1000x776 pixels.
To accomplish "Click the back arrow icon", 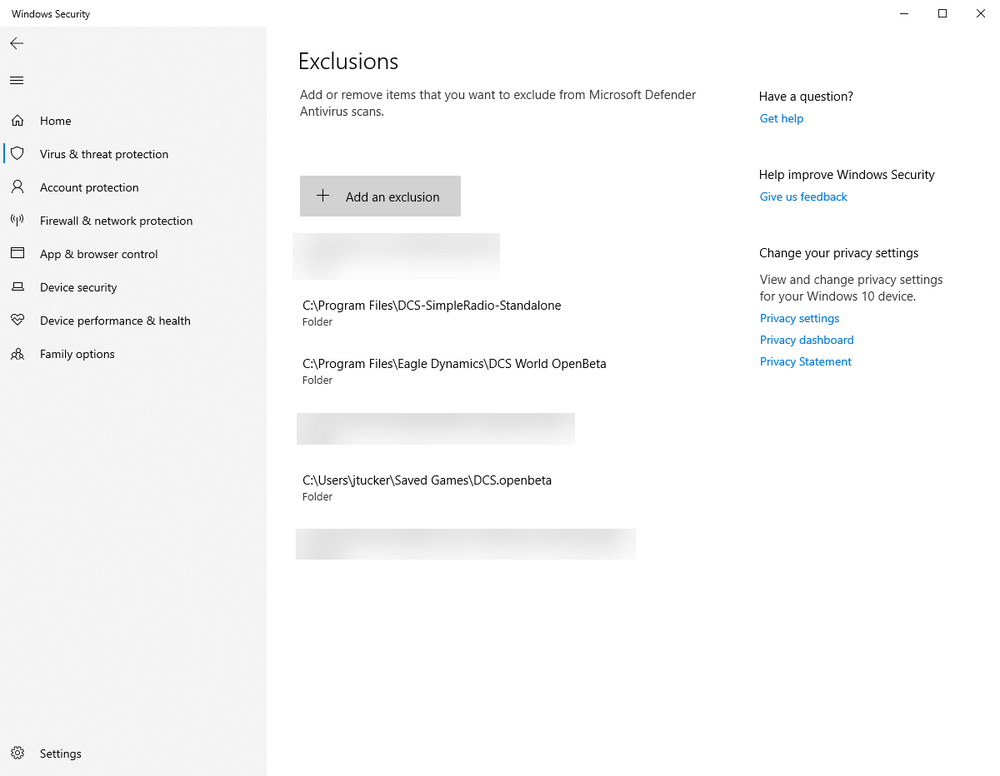I will 17,44.
